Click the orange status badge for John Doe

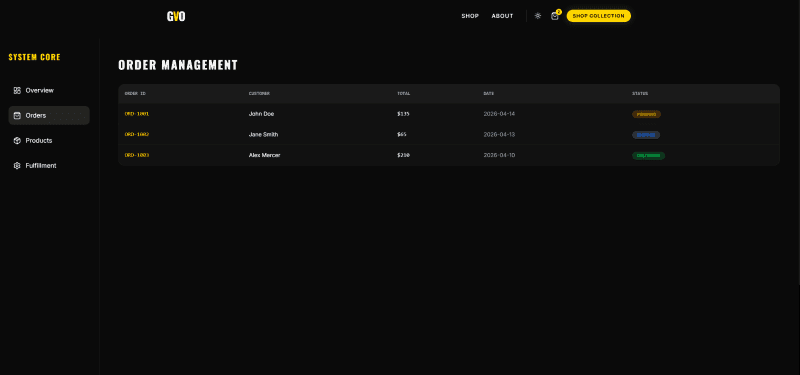(646, 114)
